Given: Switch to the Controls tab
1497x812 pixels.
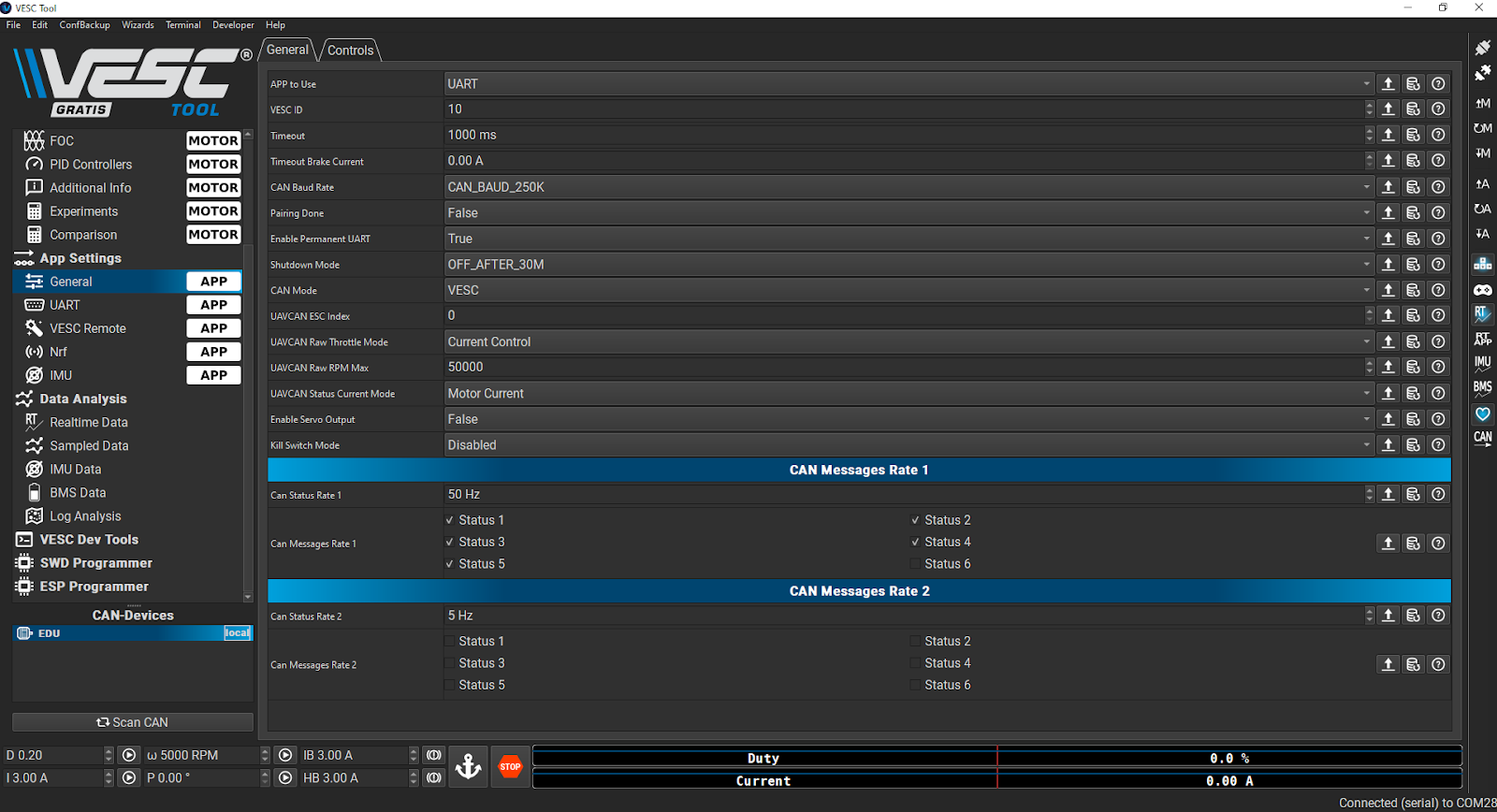Looking at the screenshot, I should pyautogui.click(x=350, y=51).
